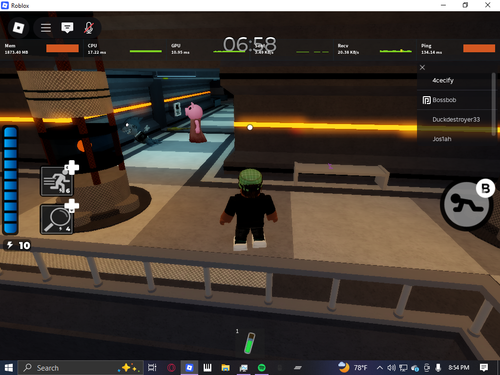The image size is (500, 375).
Task: Click the Mem stat in performance bar
Action: 41,49
